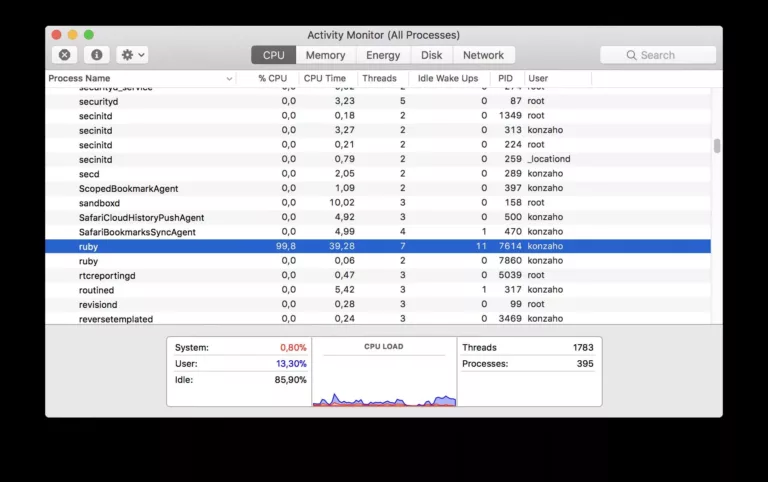
Task: Sort by Idle Wake Ups column
Action: click(x=448, y=78)
